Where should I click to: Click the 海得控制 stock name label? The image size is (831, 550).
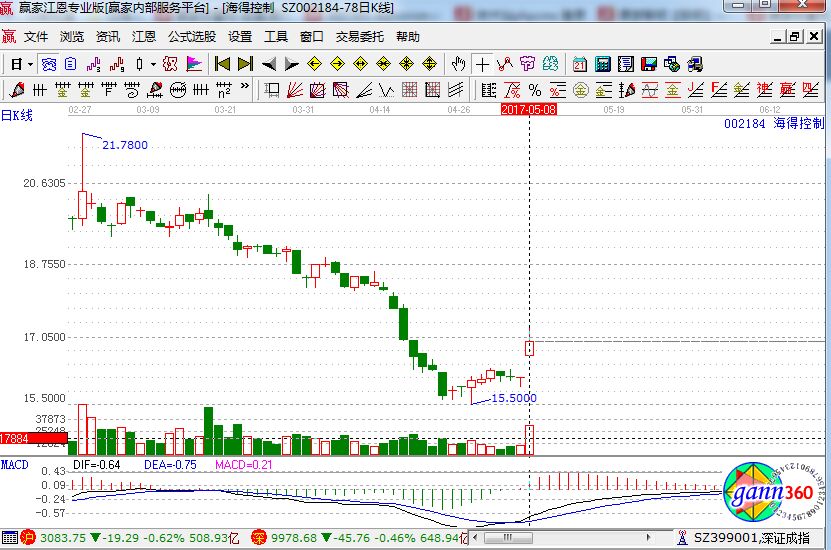coord(799,125)
